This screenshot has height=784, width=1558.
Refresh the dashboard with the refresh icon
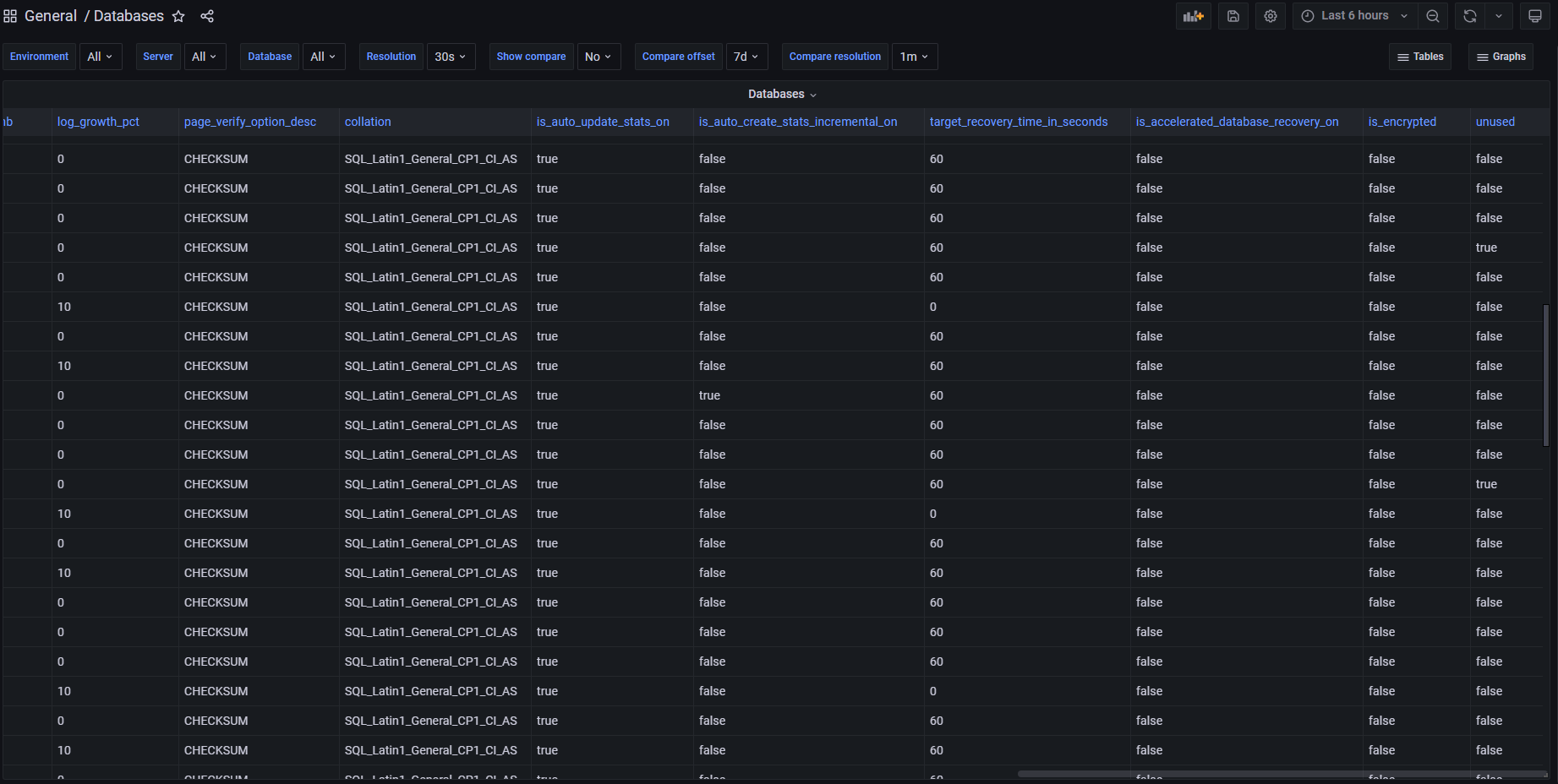1469,15
